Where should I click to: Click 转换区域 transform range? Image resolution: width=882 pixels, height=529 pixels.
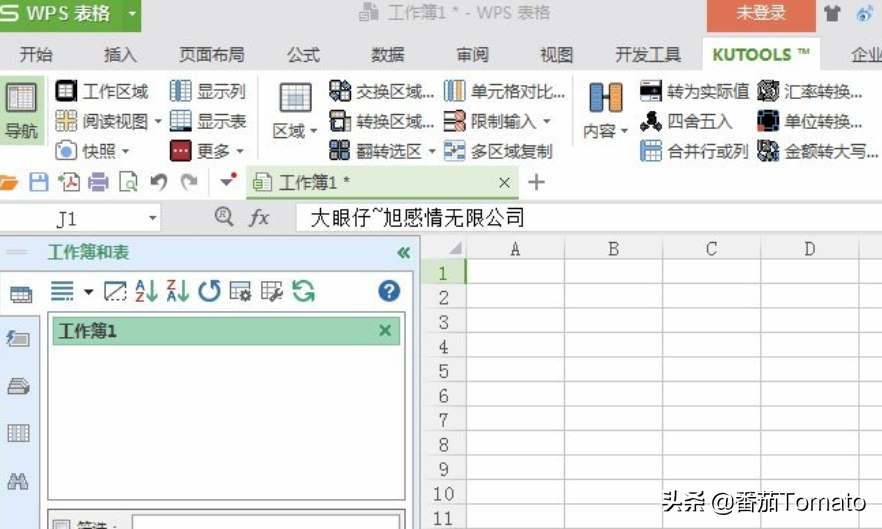(x=381, y=121)
